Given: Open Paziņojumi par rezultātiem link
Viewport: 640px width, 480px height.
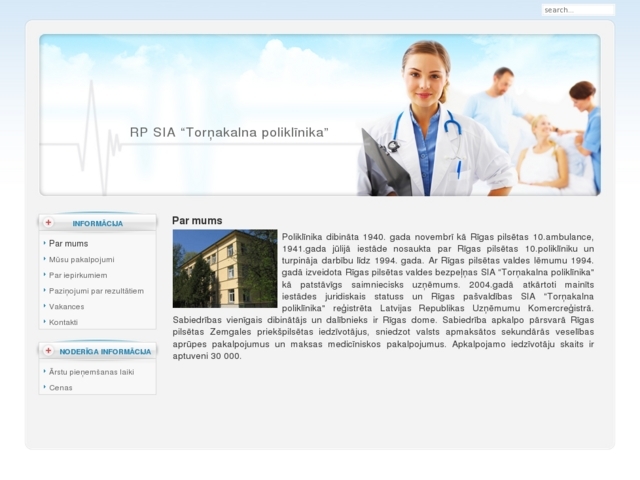Looking at the screenshot, I should pos(96,291).
